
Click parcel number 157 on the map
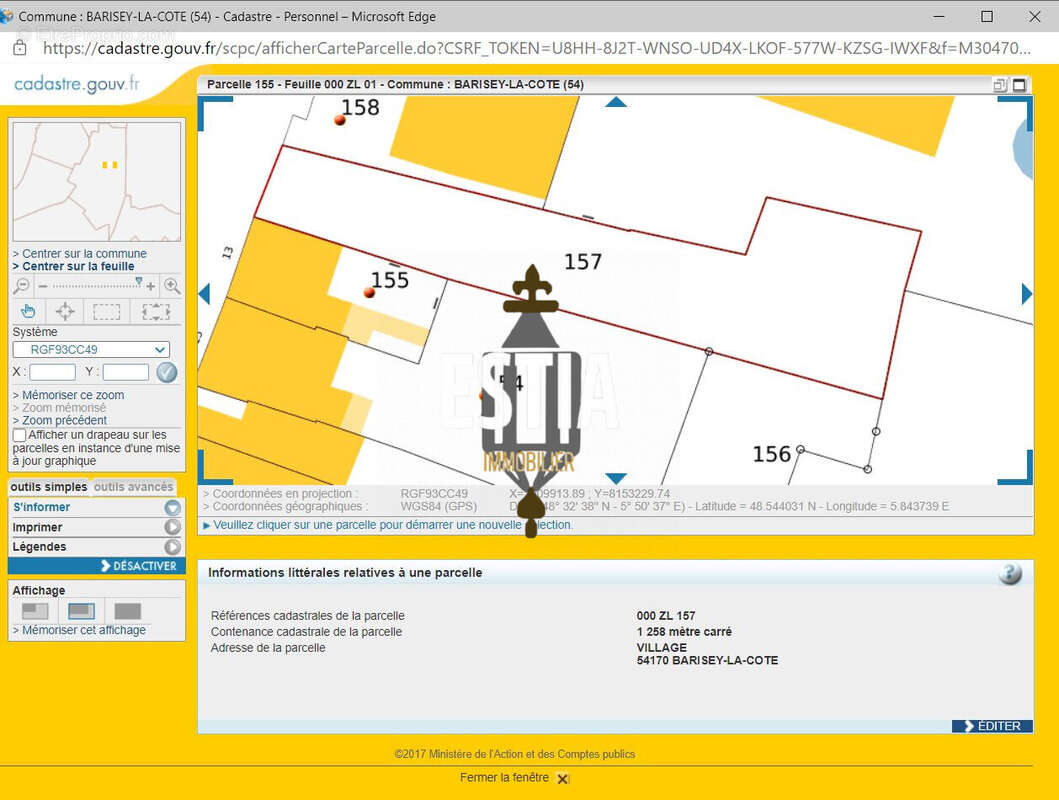[x=583, y=261]
